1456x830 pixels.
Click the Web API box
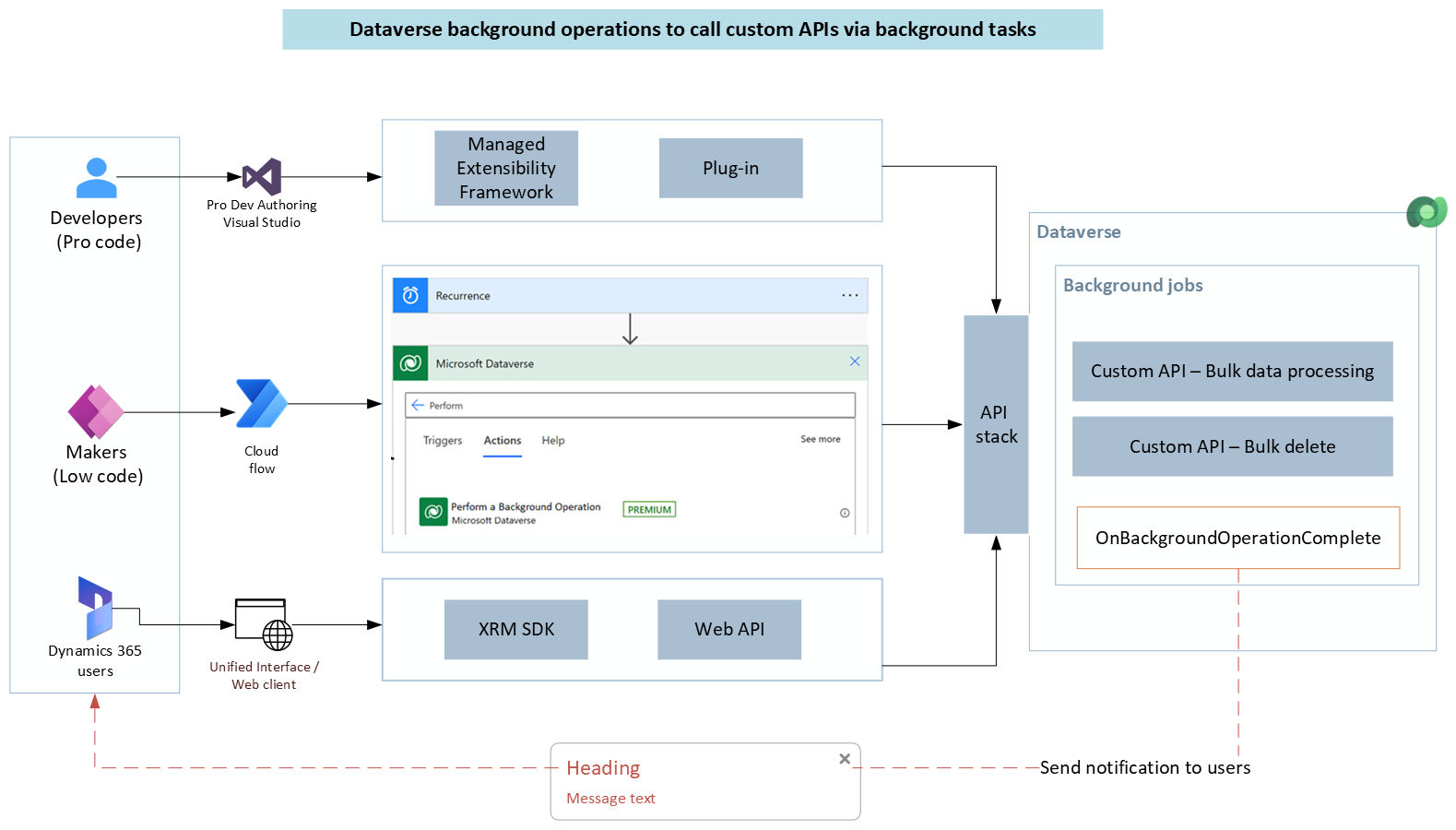(729, 630)
